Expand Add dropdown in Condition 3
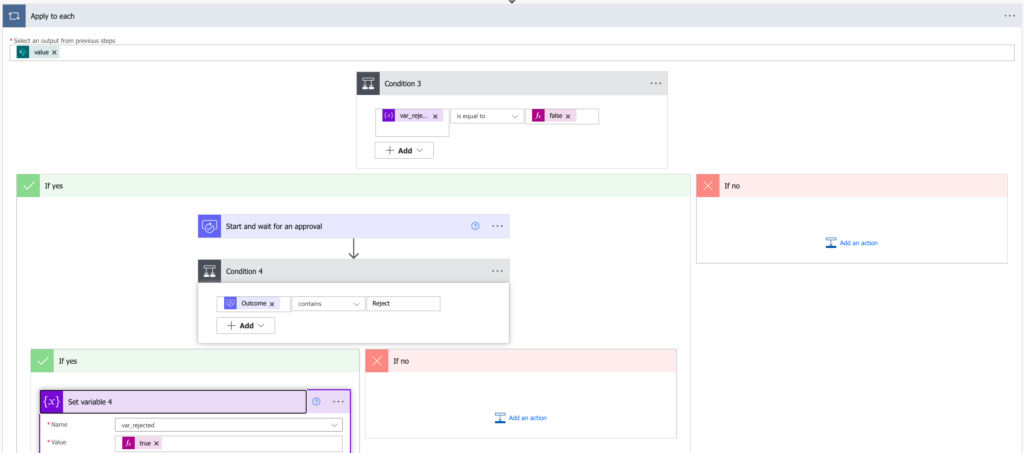1024x453 pixels. point(404,150)
